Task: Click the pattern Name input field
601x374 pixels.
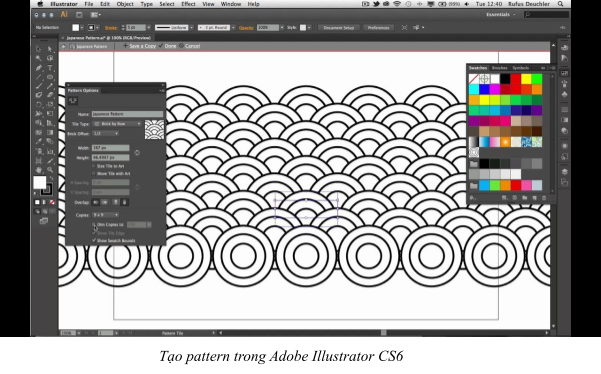Action: click(127, 114)
